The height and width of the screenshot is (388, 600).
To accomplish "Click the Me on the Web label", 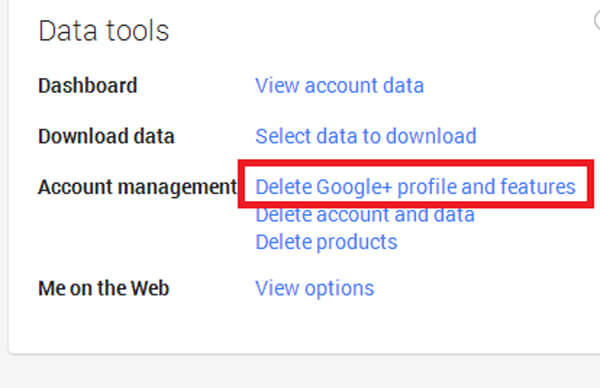I will 104,288.
